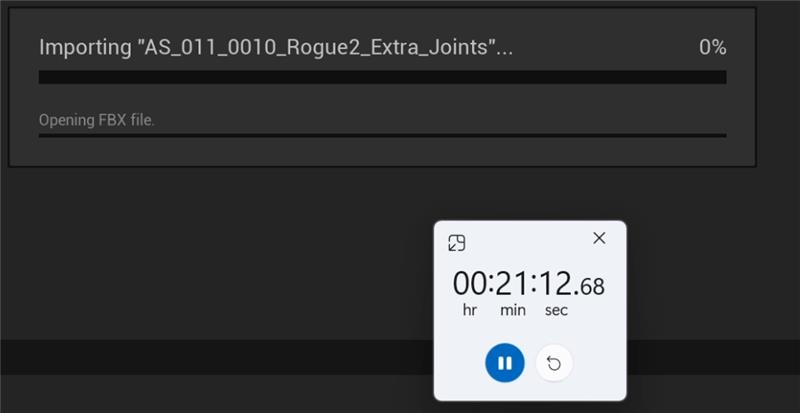
Task: Close the stopwatch mini window
Action: click(599, 238)
